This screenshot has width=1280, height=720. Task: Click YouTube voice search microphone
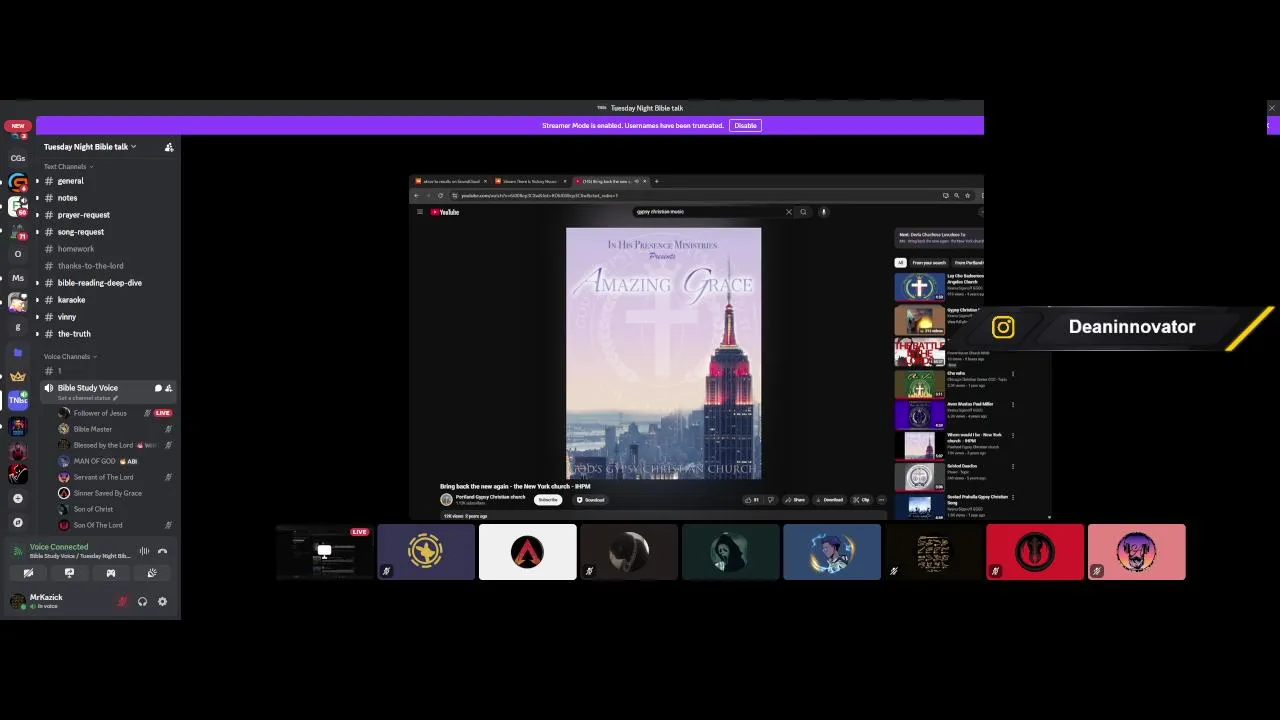(823, 212)
